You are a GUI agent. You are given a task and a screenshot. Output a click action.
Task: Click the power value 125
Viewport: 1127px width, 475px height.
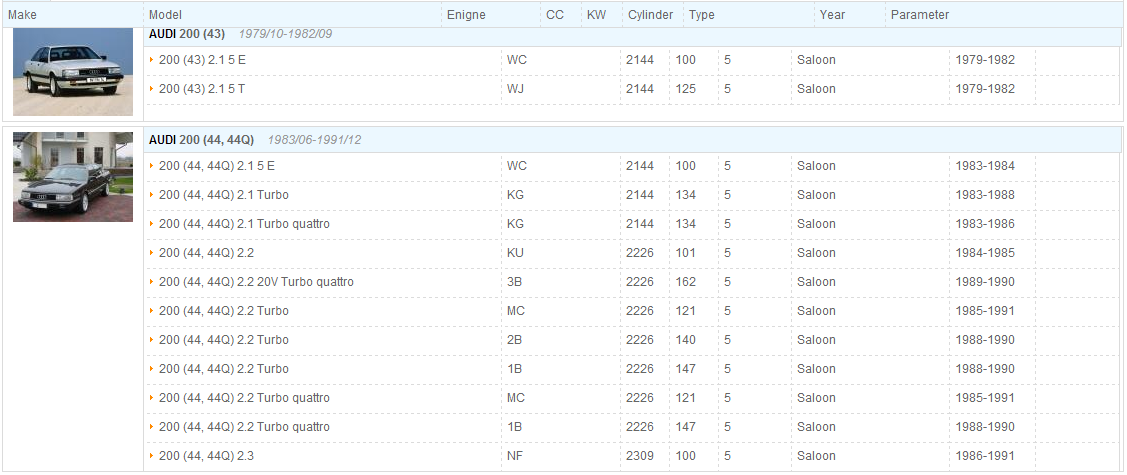686,89
